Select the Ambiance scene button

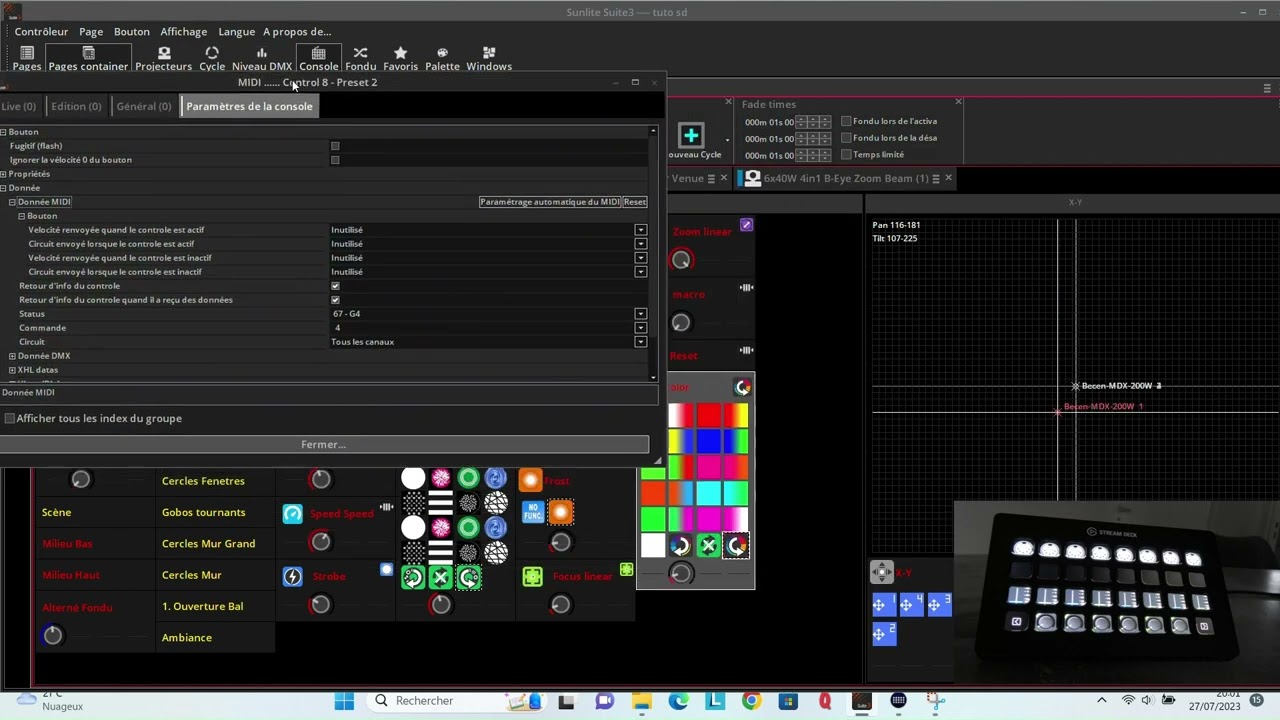click(x=187, y=638)
